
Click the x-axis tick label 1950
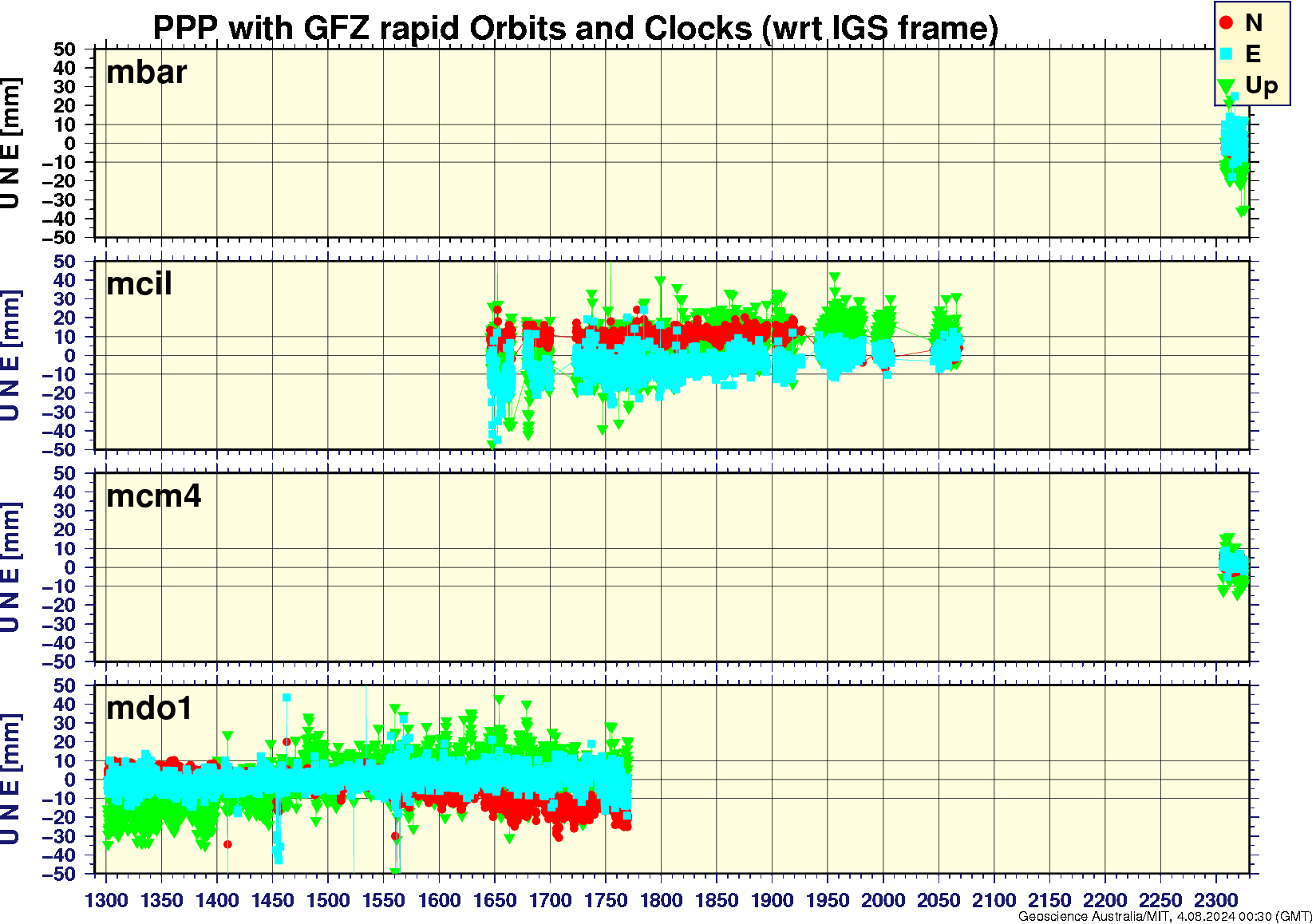point(828,900)
